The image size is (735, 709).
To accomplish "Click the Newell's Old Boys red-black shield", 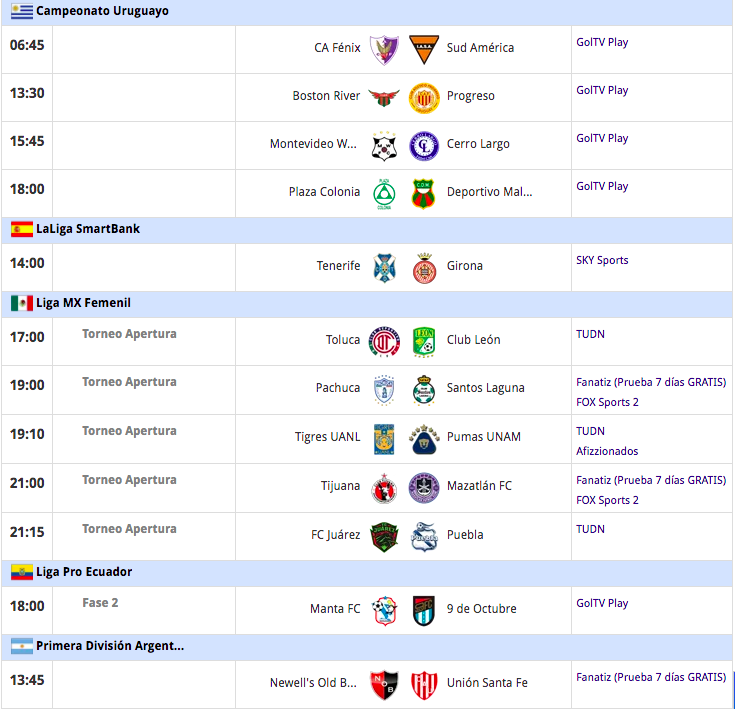I will (x=384, y=685).
